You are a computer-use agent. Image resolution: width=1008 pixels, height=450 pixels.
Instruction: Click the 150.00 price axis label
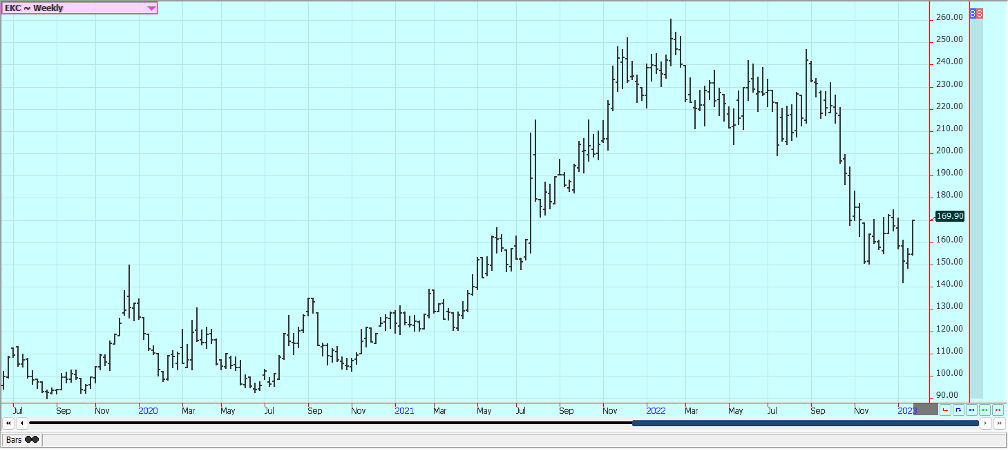[x=950, y=262]
